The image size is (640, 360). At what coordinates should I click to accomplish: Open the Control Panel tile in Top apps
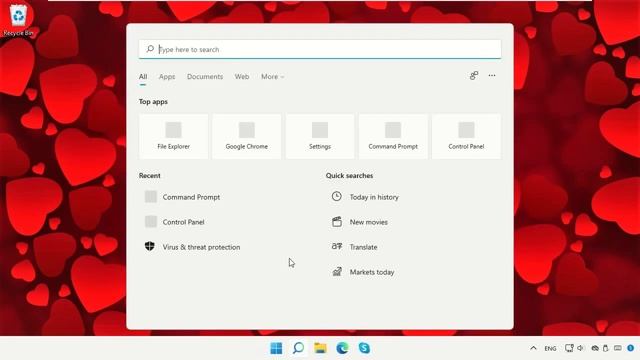466,136
